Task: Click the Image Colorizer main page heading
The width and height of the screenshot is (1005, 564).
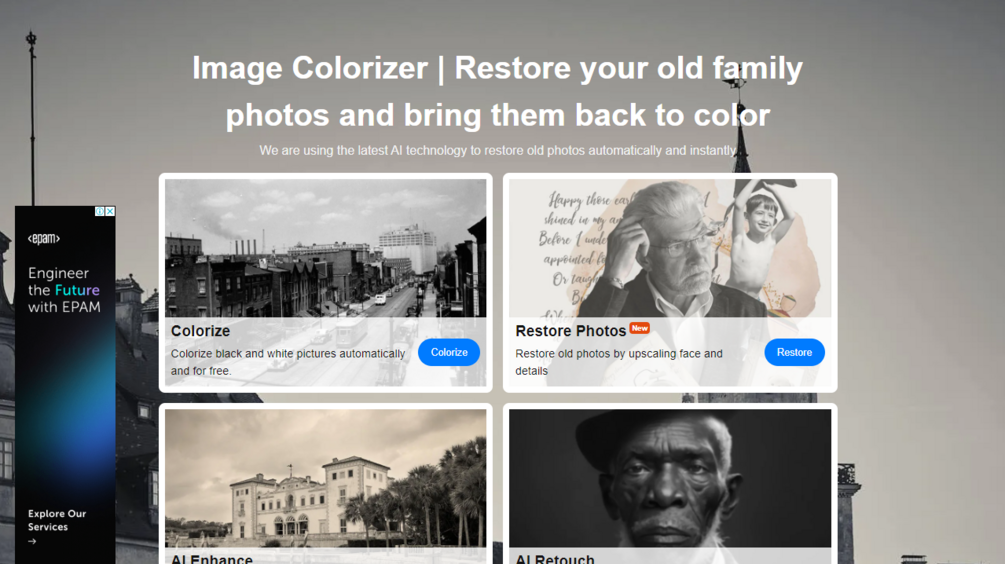Action: tap(497, 92)
